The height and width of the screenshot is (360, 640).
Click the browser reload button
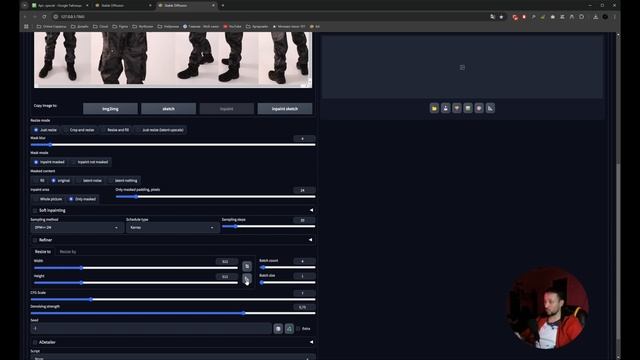coord(44,17)
